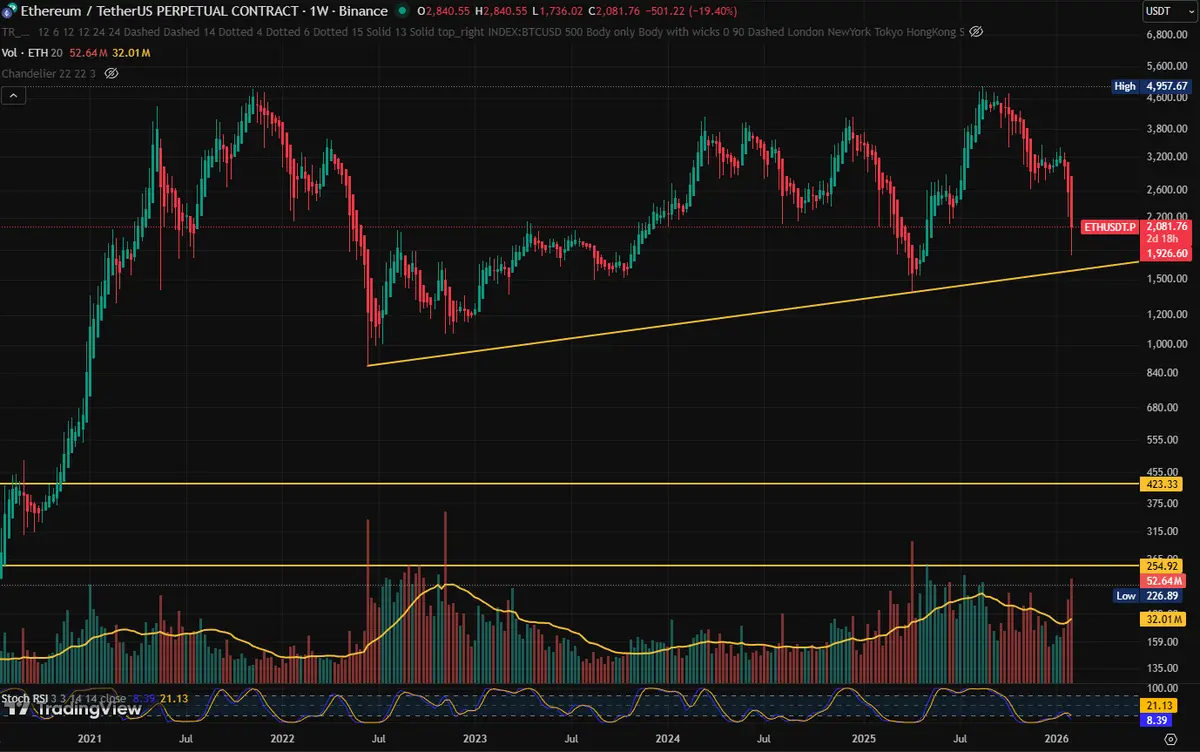Click the current price 2,081.76 tag
1200x752 pixels.
click(1166, 227)
